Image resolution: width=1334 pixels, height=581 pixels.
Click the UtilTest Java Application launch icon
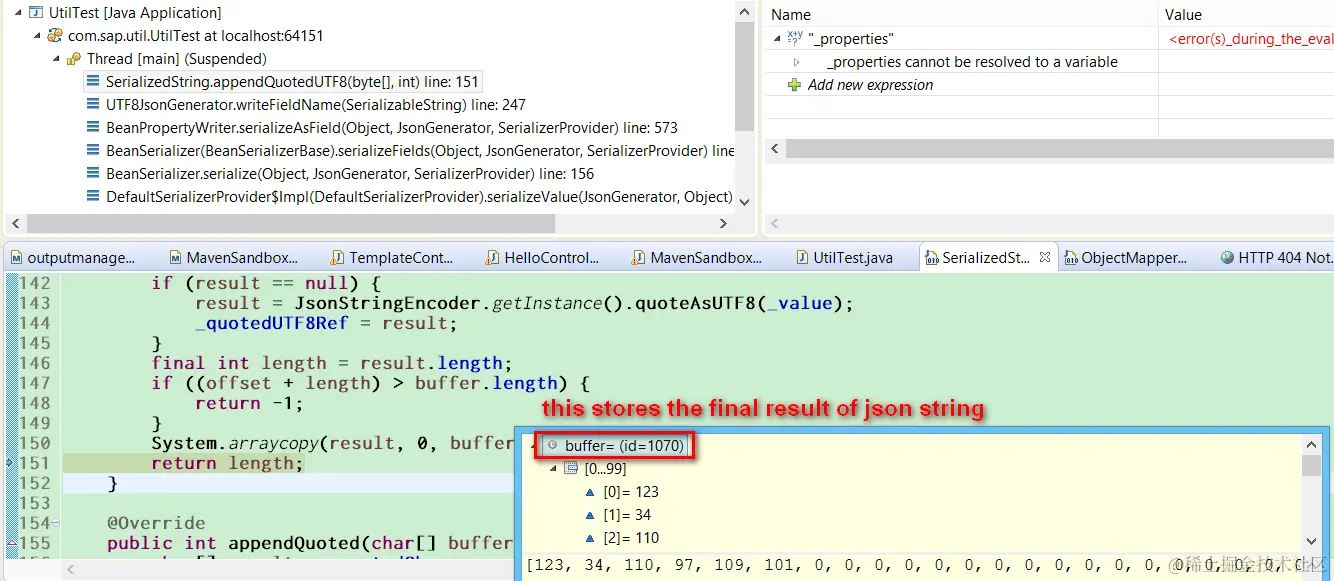36,13
